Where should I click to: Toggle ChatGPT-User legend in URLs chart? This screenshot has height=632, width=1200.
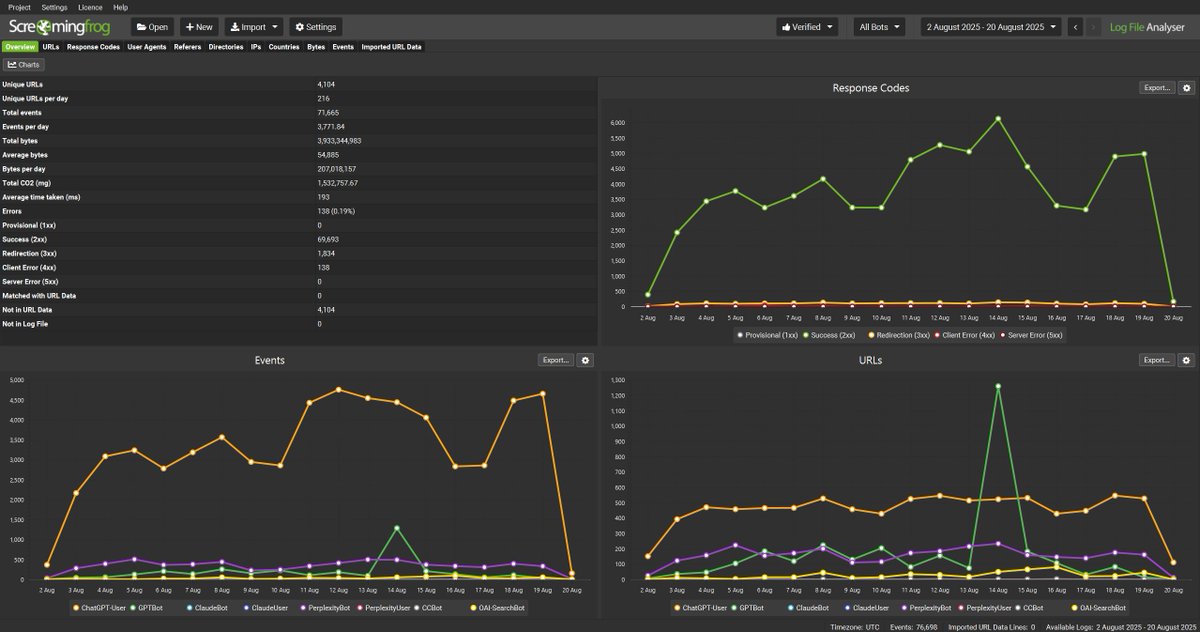[x=700, y=607]
